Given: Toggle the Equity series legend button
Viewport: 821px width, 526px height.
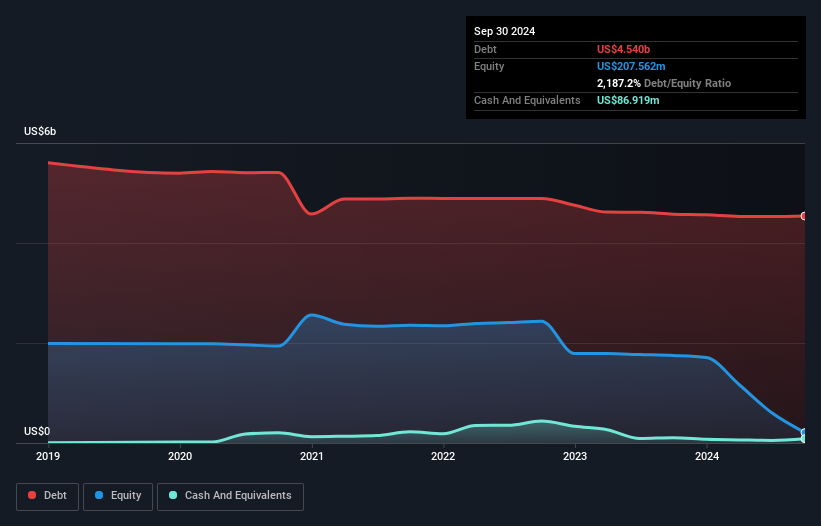Looking at the screenshot, I should pyautogui.click(x=118, y=496).
